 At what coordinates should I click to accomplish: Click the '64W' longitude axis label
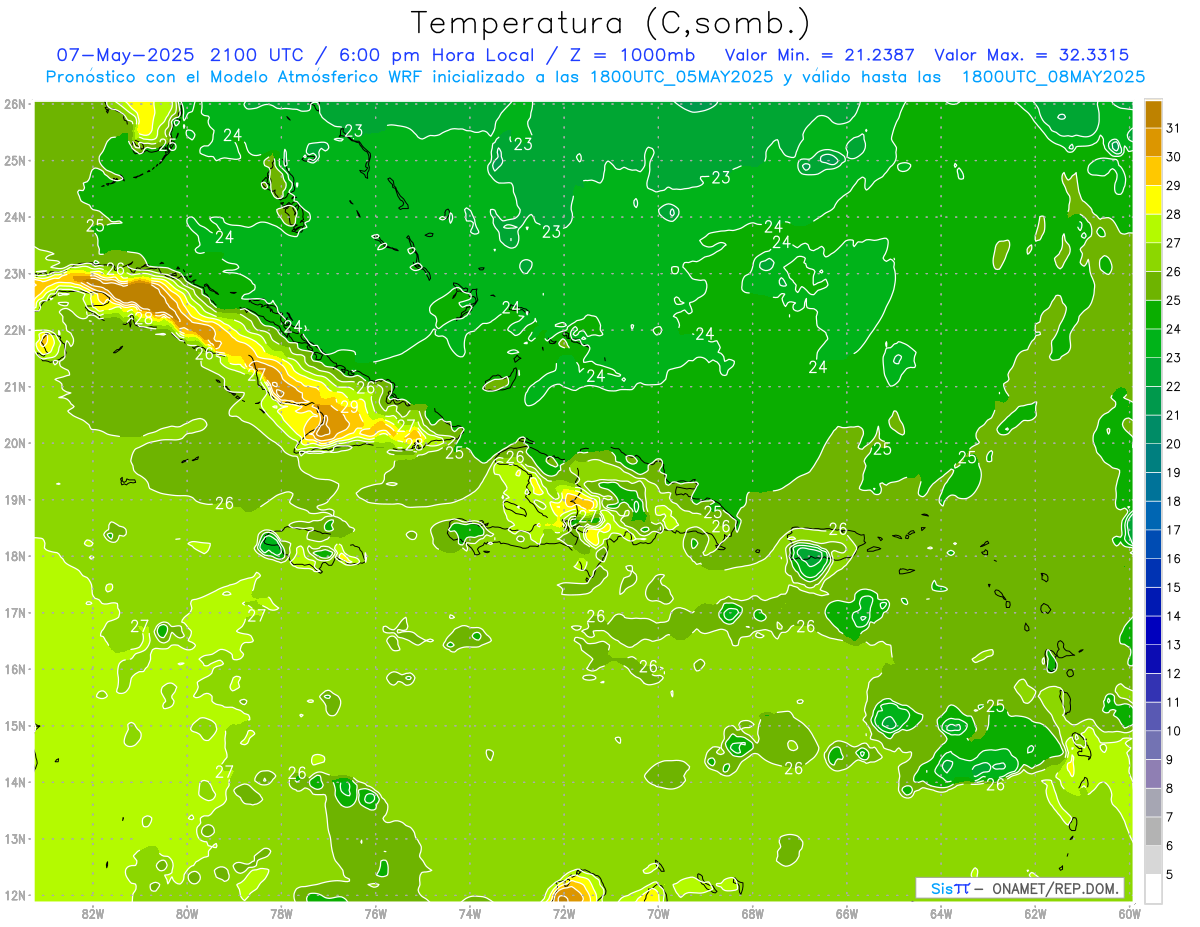(x=941, y=912)
